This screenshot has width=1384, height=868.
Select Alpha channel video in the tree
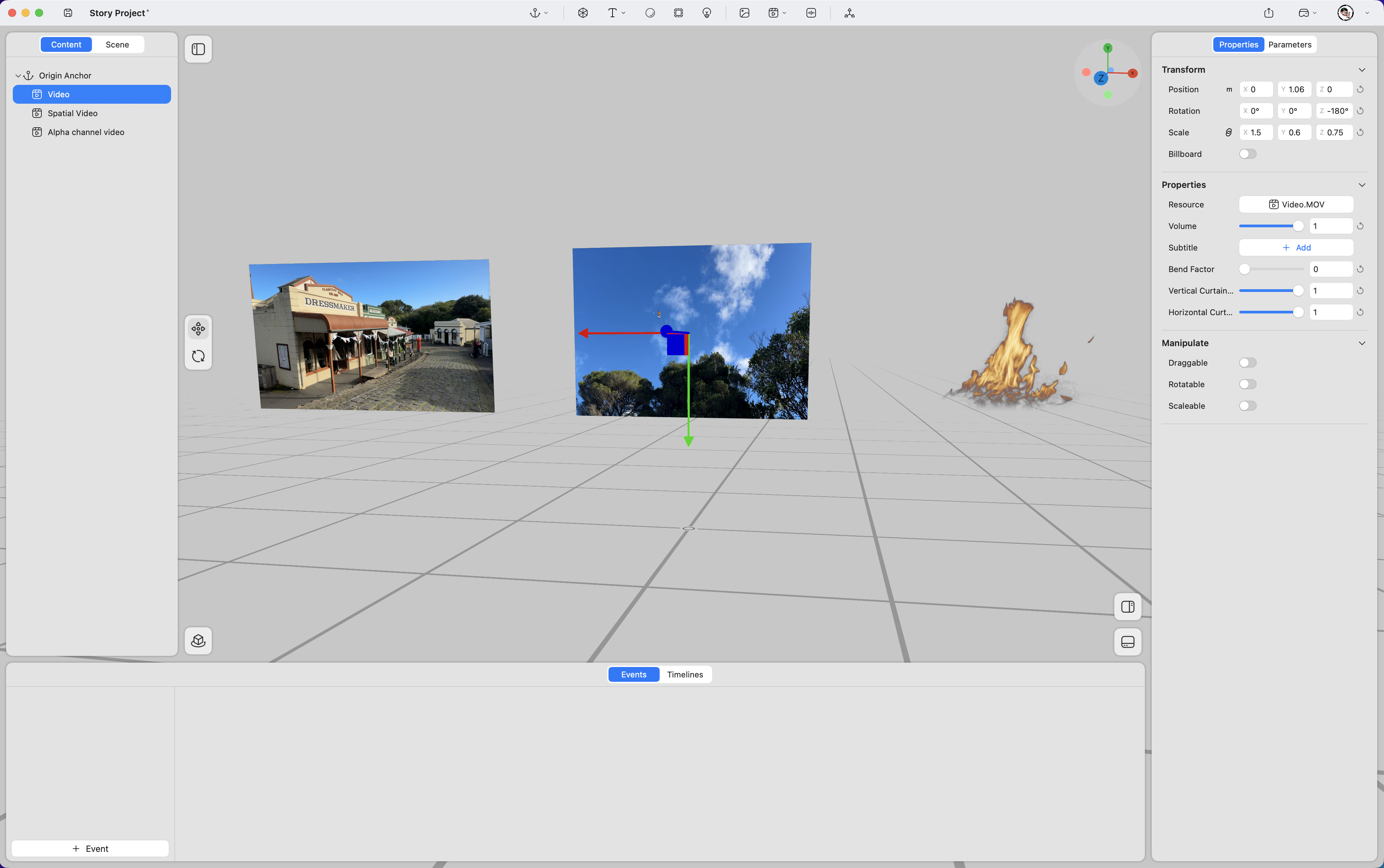(x=92, y=132)
